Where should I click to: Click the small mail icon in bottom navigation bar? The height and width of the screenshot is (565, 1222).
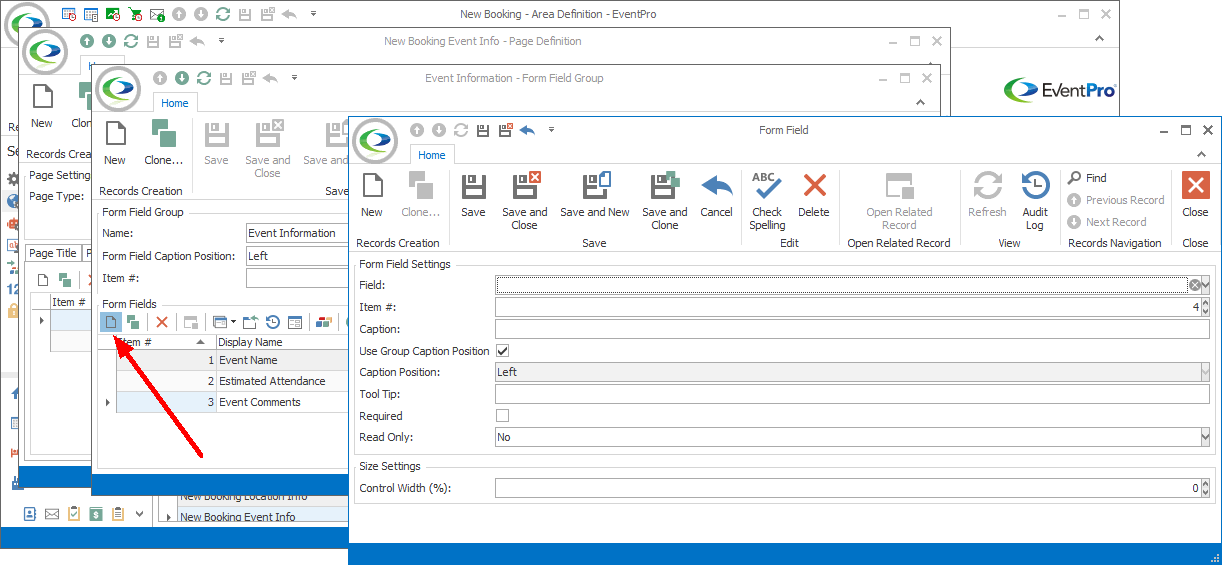coord(52,514)
